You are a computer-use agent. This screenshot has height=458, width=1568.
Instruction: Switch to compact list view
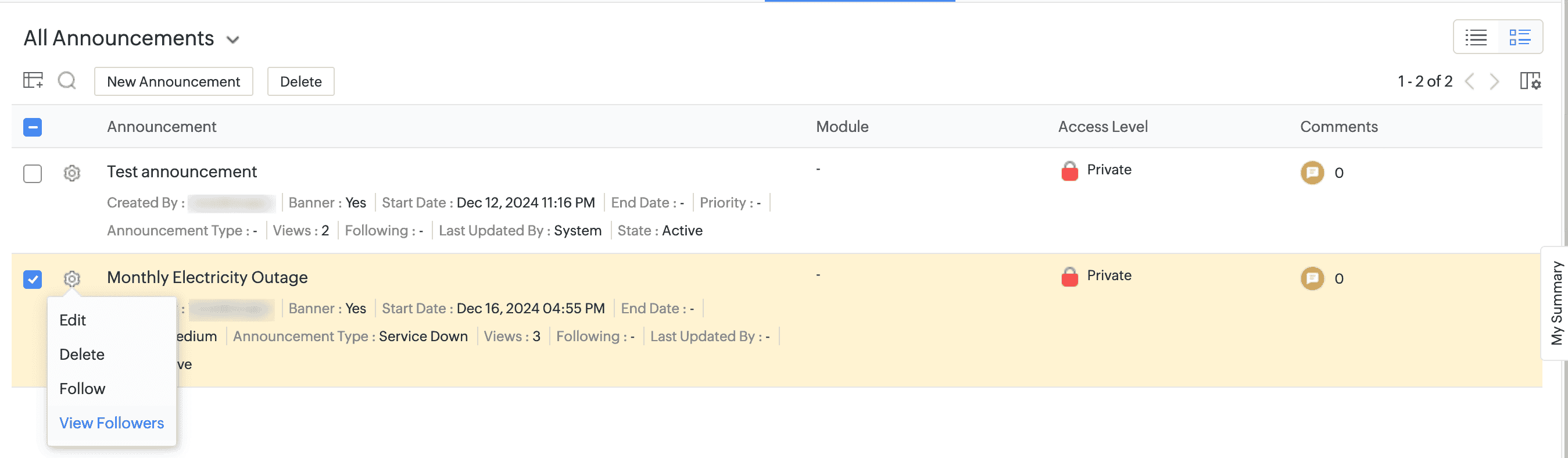[1476, 37]
